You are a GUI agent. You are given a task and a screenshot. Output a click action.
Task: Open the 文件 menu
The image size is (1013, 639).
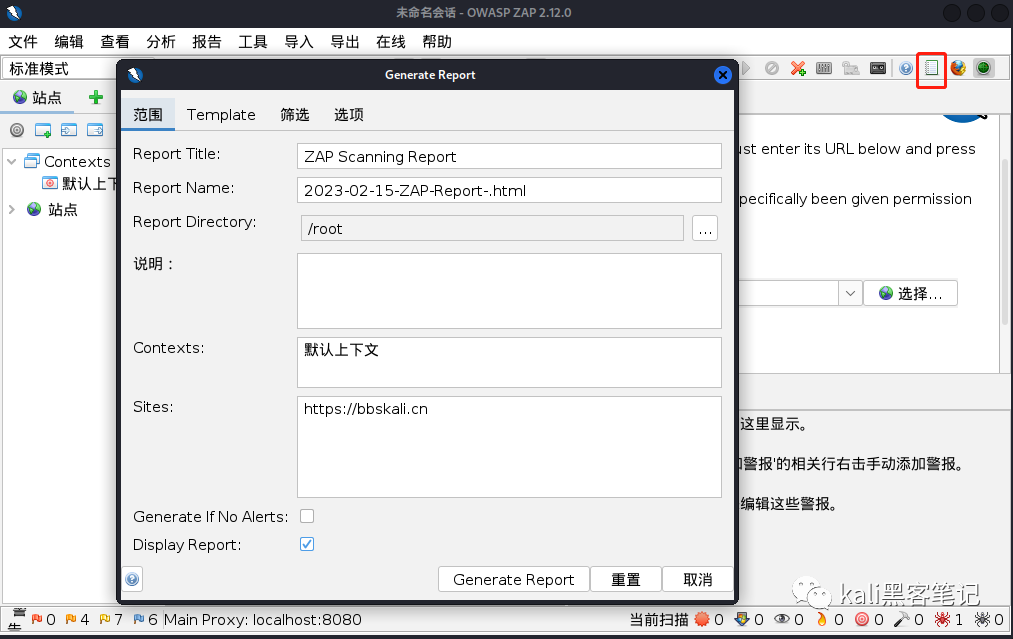(x=23, y=42)
